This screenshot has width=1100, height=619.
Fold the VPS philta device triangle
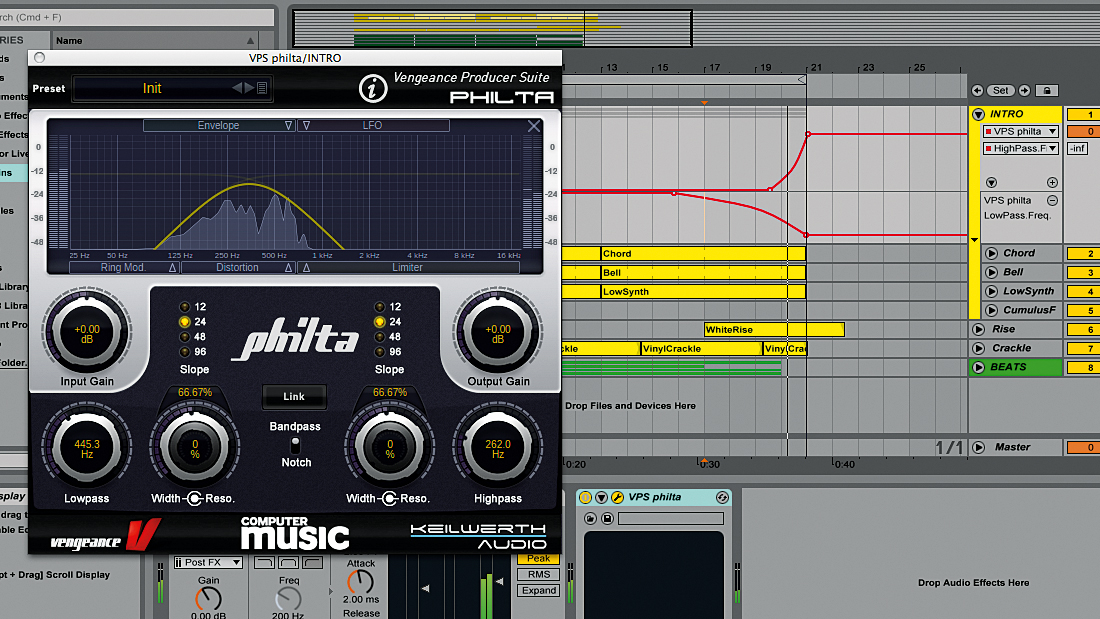tap(601, 498)
